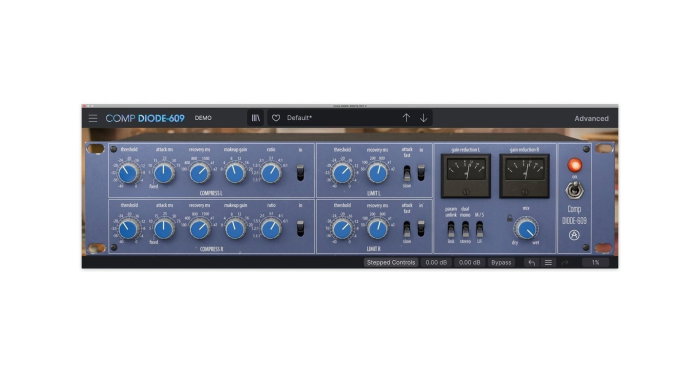Click the orange power indicator lamp
This screenshot has width=700, height=372.
click(575, 165)
